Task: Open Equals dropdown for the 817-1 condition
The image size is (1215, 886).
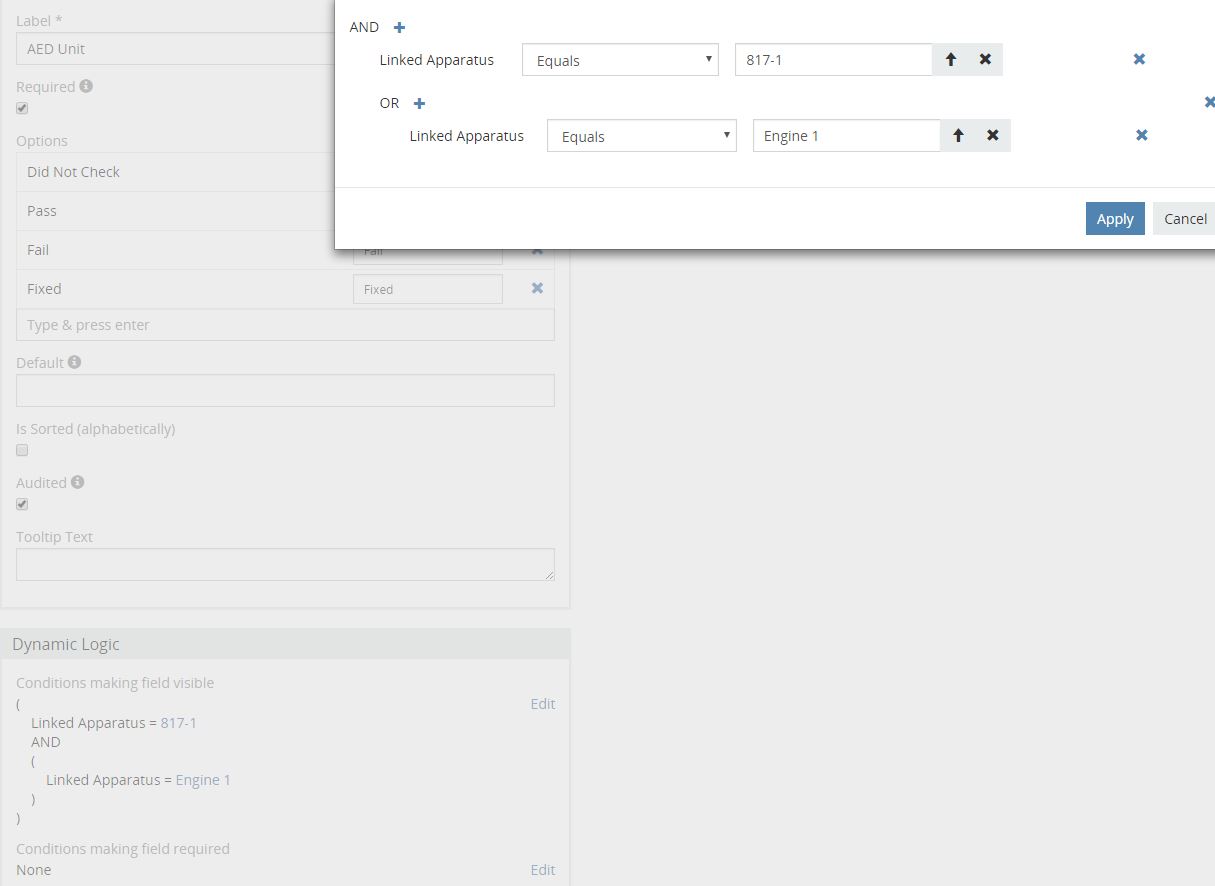Action: 620,60
